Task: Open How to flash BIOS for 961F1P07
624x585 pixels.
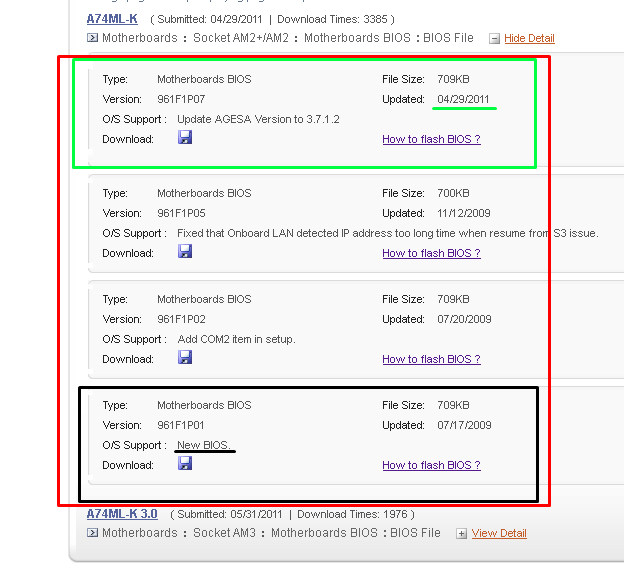Action: pos(431,139)
